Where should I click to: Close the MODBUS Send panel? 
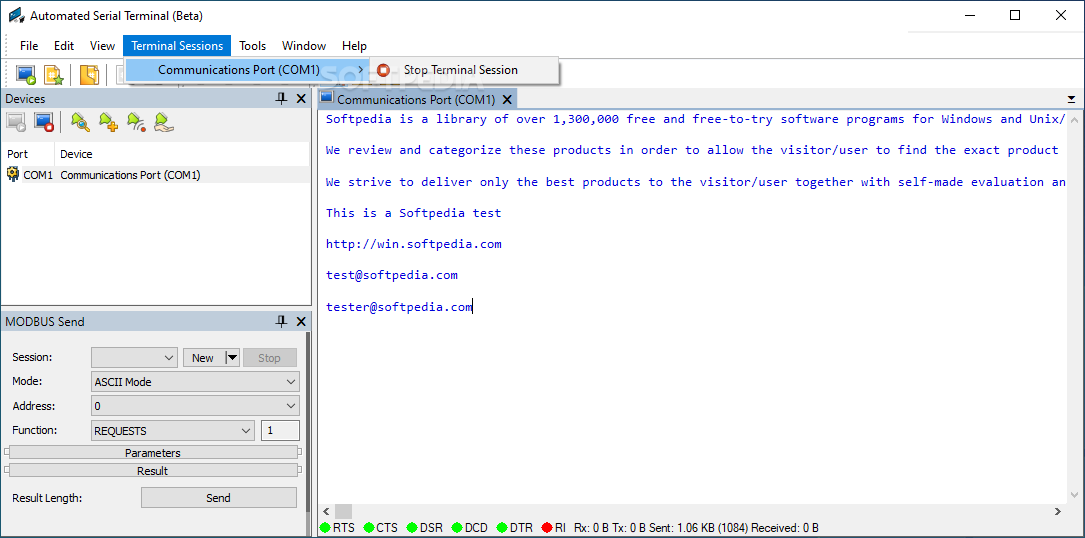pyautogui.click(x=301, y=321)
